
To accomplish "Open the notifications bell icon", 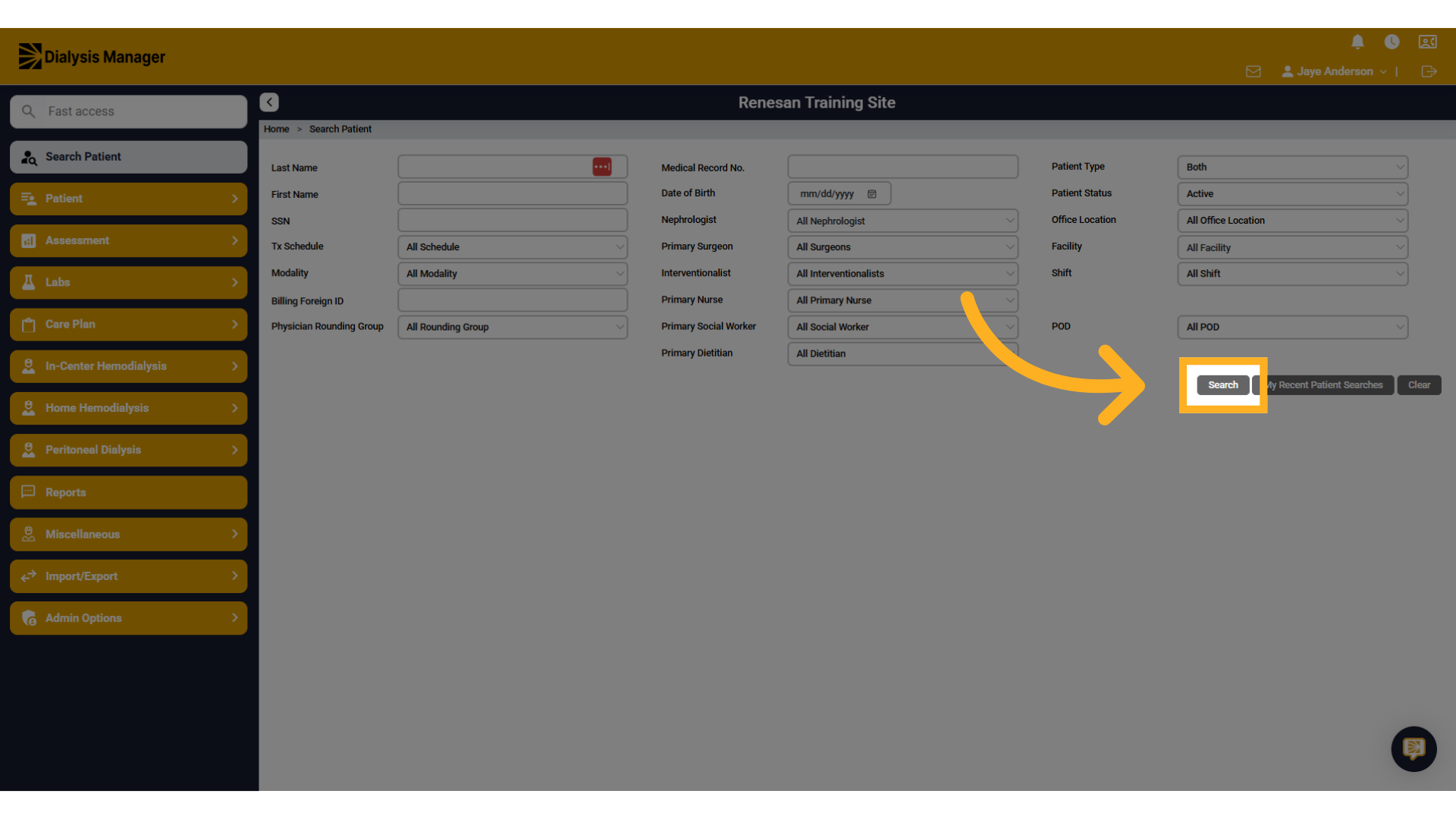I will click(x=1357, y=42).
